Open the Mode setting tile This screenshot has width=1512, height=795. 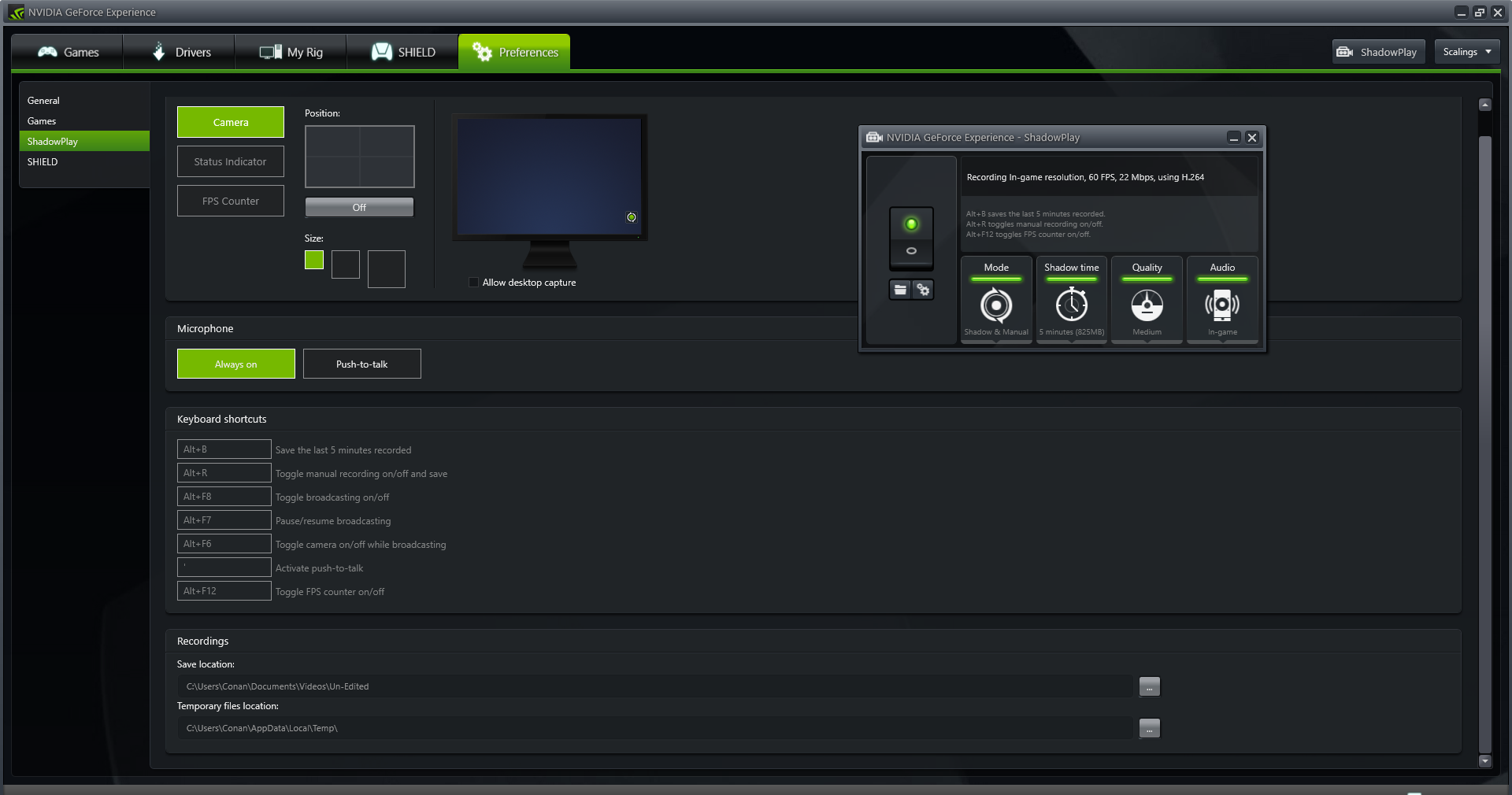coord(996,299)
